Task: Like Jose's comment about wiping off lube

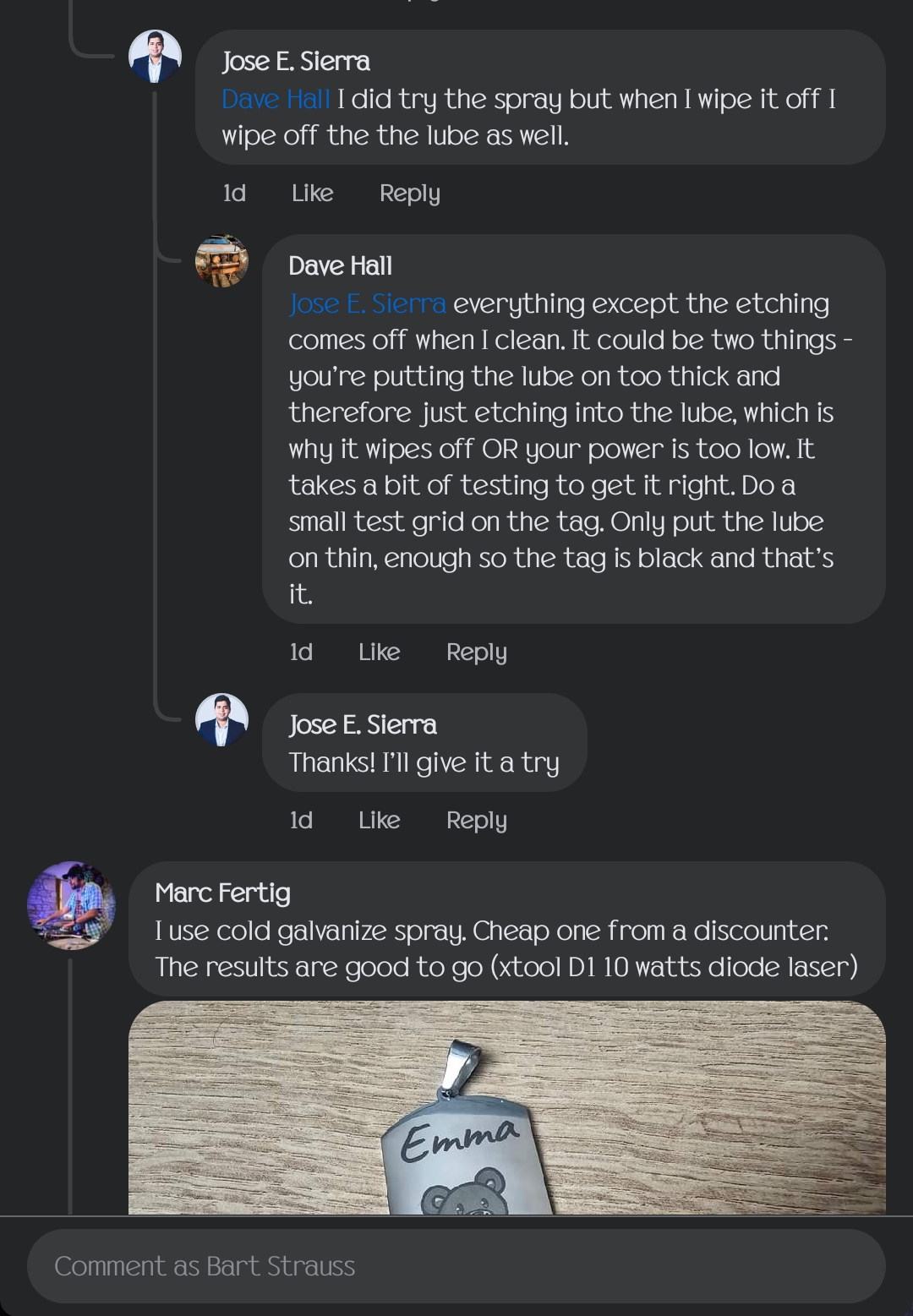Action: point(313,194)
